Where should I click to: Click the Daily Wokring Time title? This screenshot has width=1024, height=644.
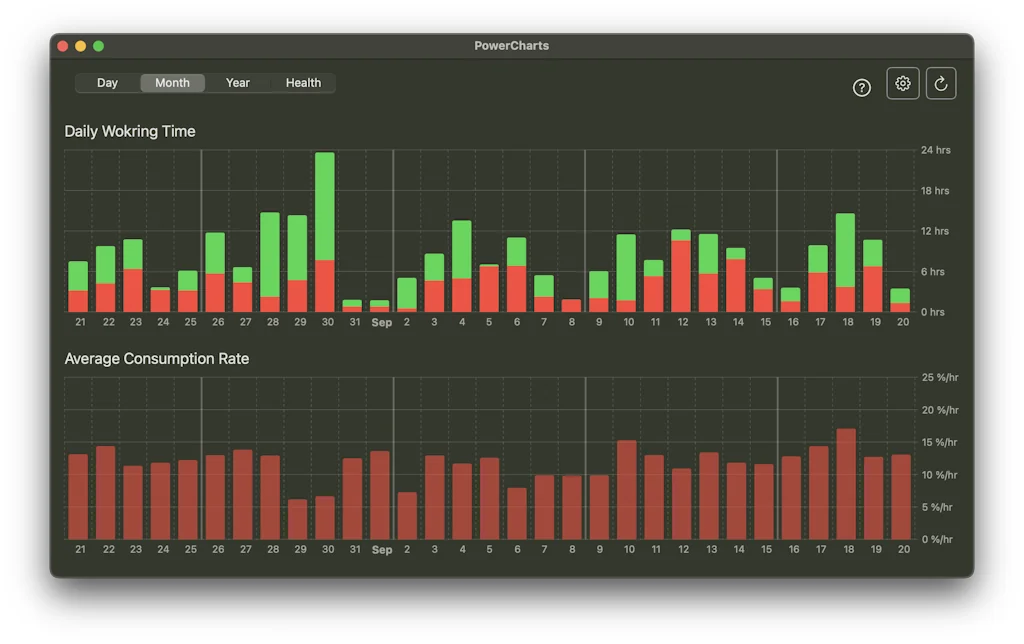130,131
